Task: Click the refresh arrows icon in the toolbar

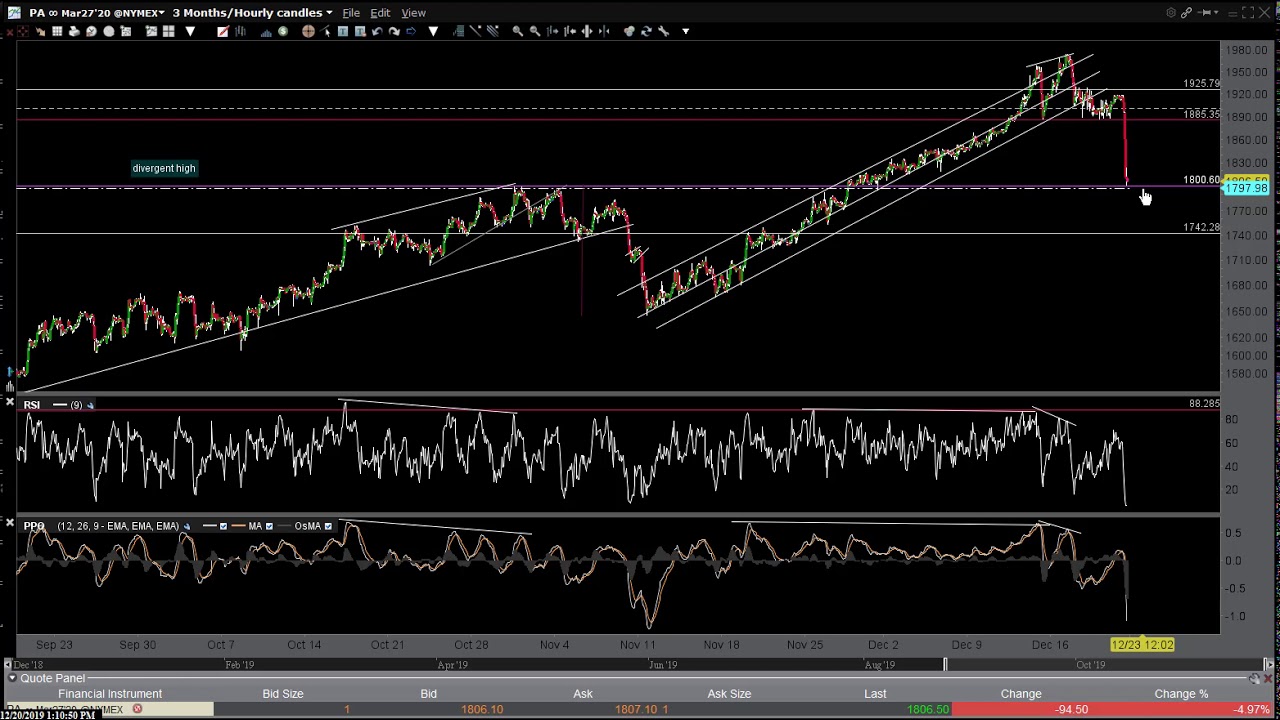Action: point(646,31)
